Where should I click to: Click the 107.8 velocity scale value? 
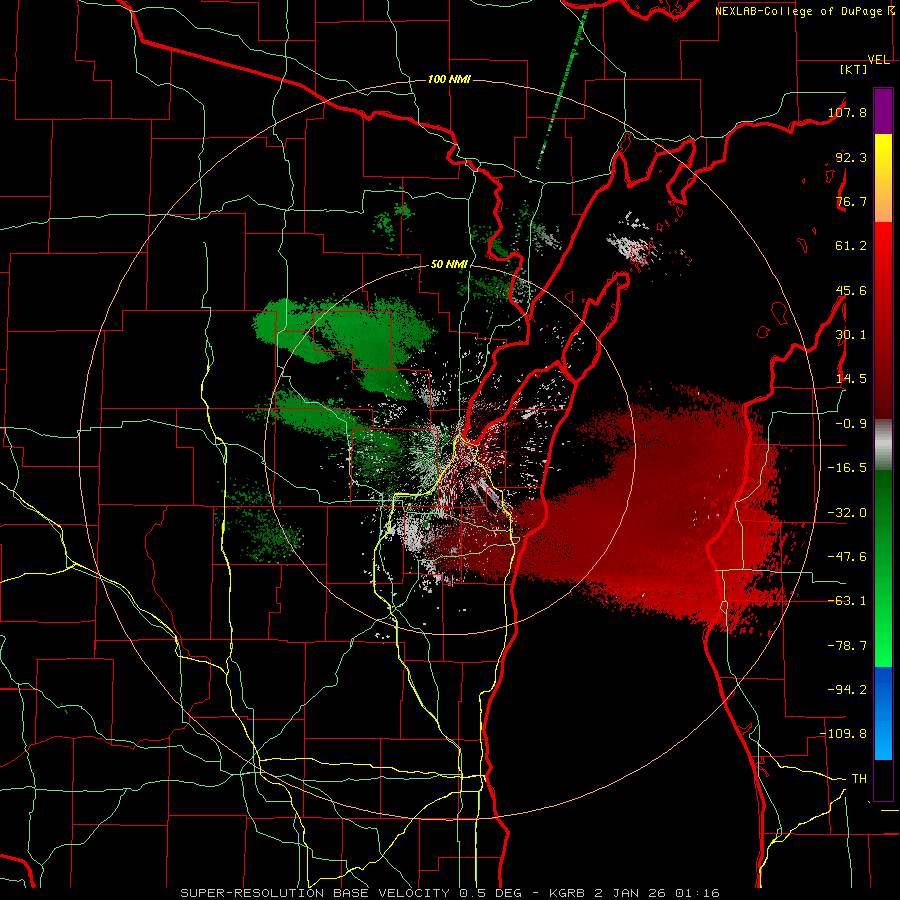[847, 112]
